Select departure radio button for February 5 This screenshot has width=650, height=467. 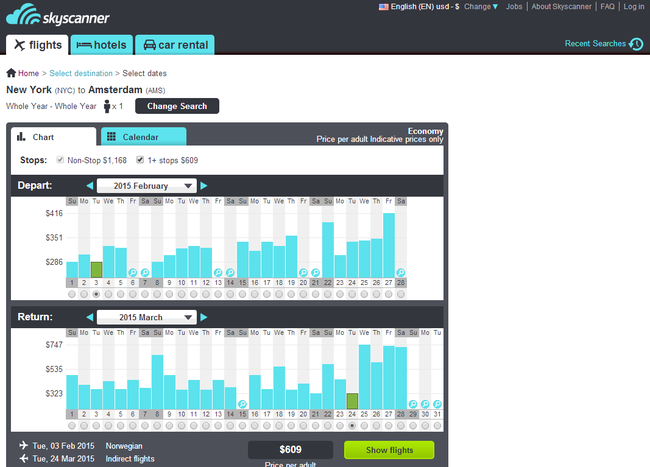pos(121,294)
